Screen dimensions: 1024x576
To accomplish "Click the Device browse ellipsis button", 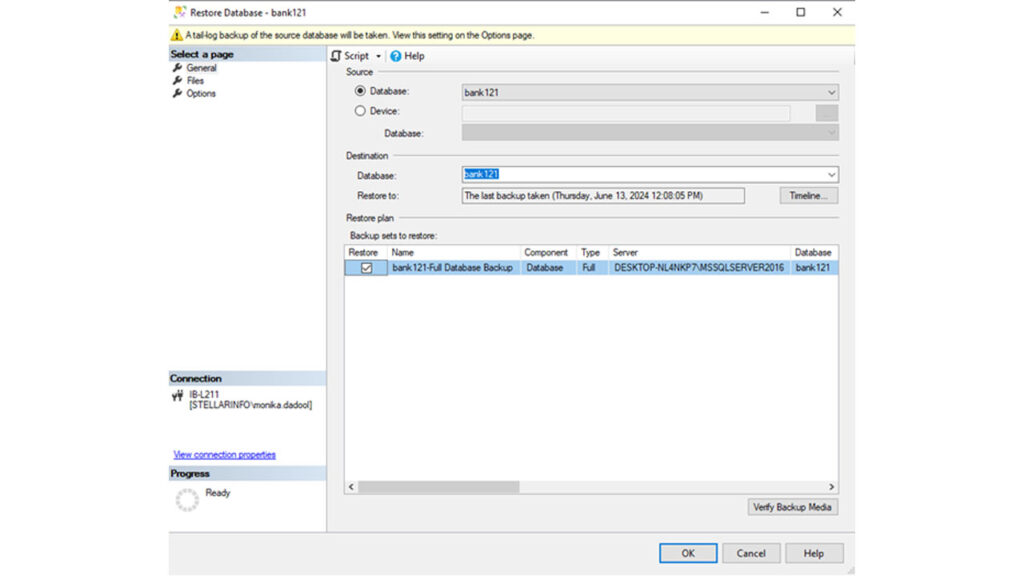I will point(827,113).
